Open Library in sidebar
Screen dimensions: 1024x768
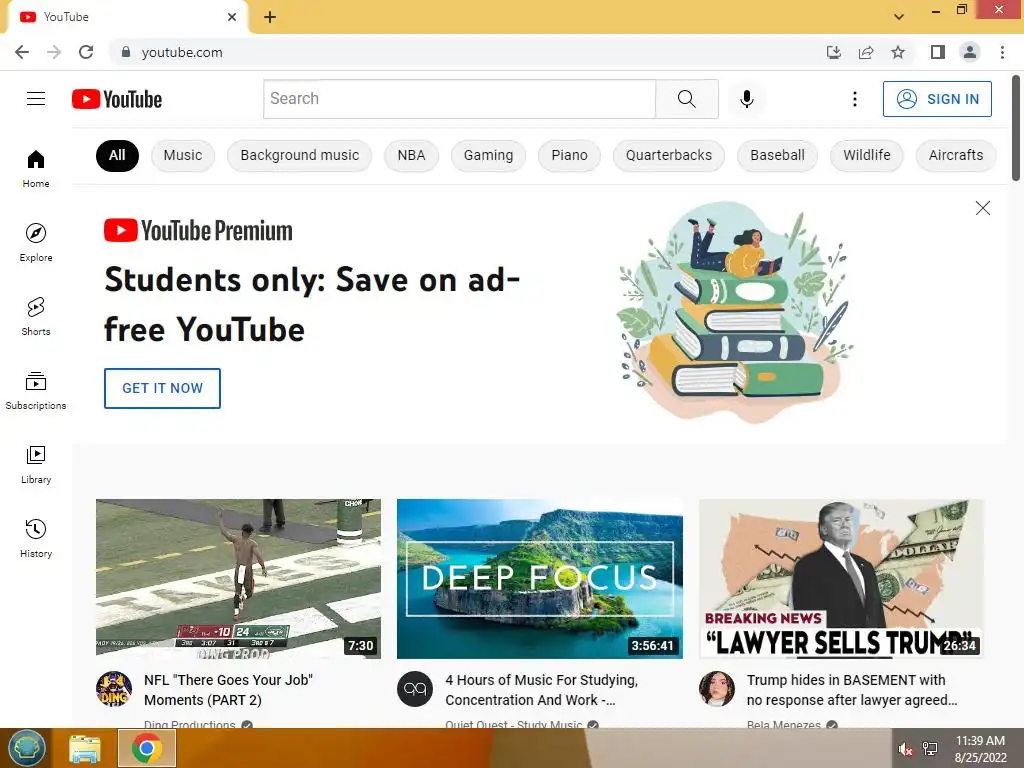[x=36, y=464]
